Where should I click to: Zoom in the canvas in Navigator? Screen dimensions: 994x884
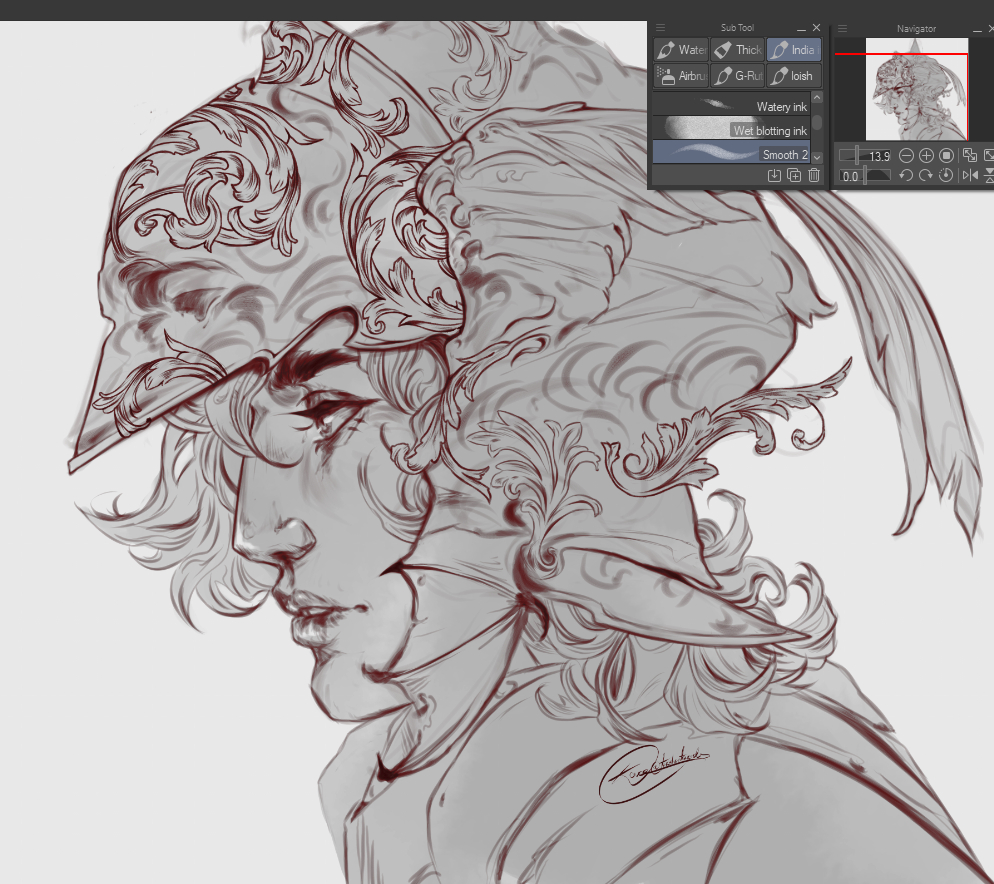point(926,155)
